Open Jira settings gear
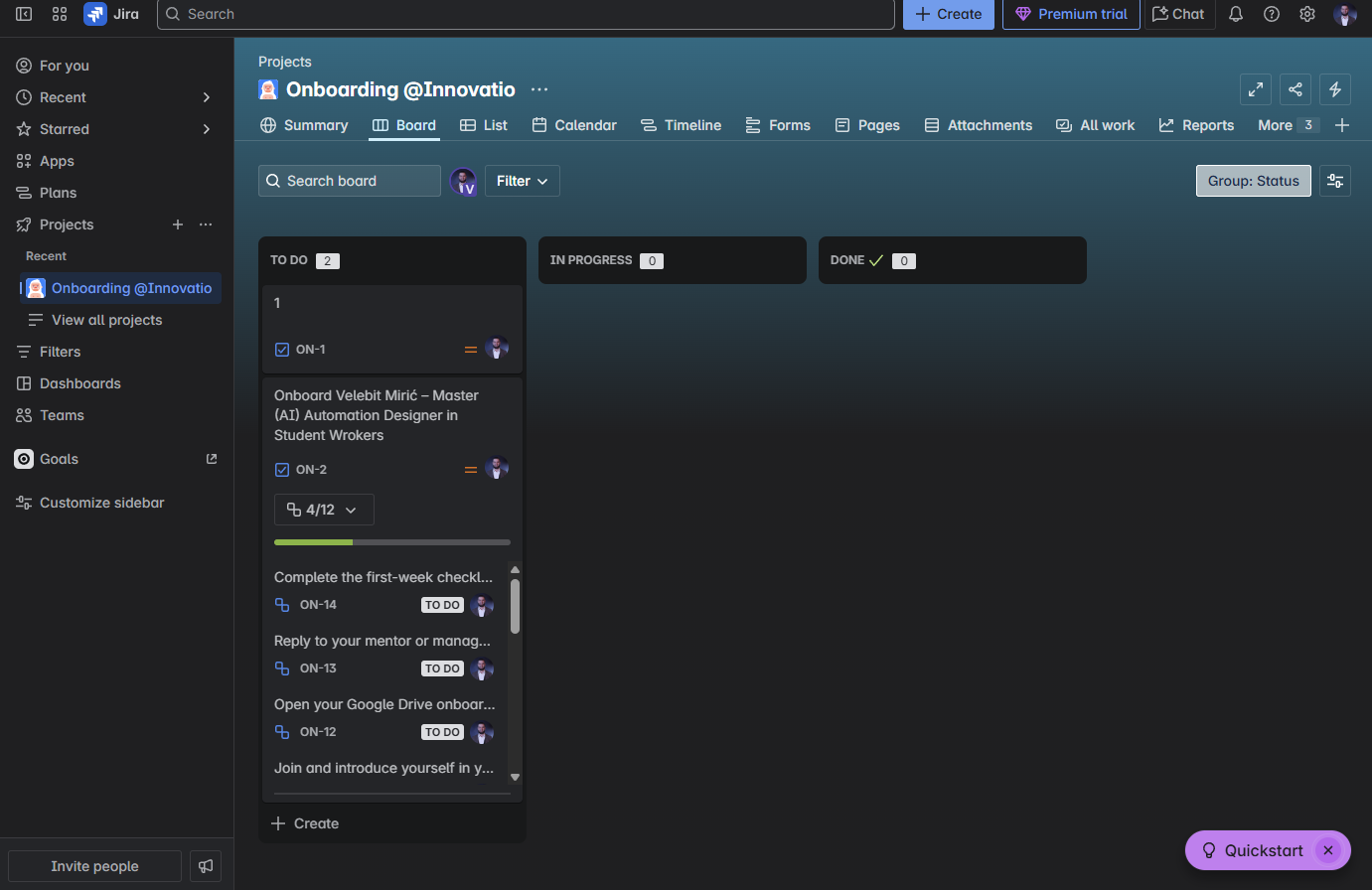The image size is (1372, 890). [1307, 14]
